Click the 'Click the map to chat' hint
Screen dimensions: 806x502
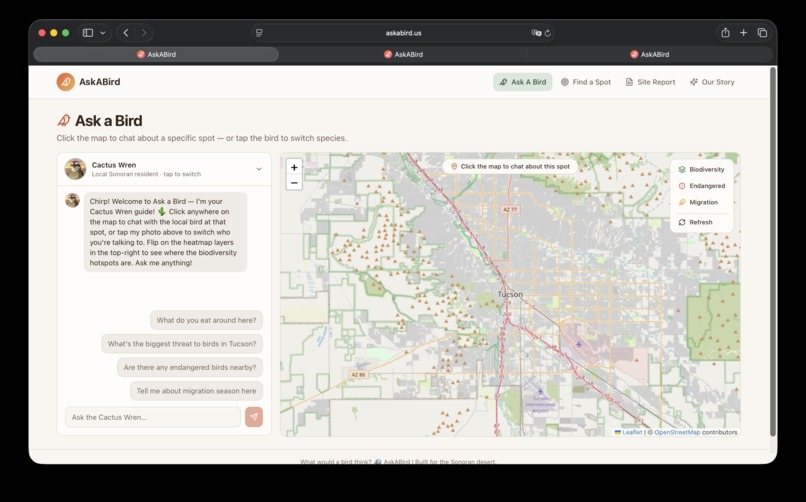tap(510, 166)
